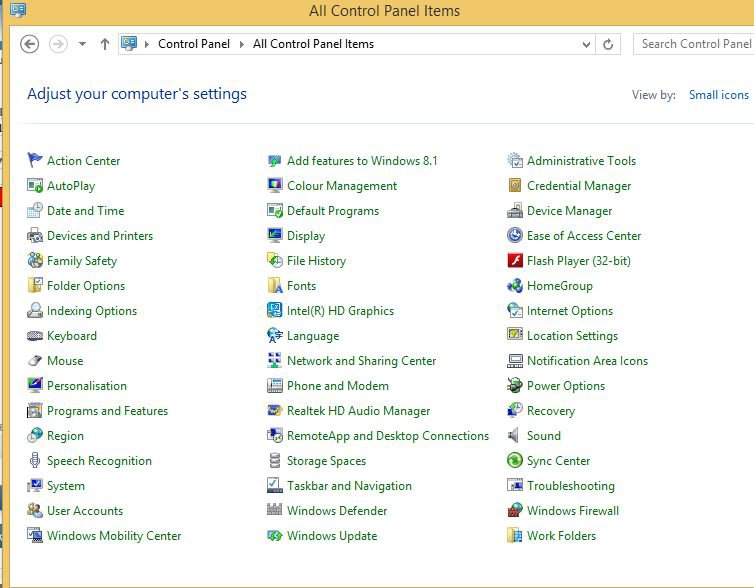Click the Realtek HD Audio Manager icon

(x=275, y=411)
